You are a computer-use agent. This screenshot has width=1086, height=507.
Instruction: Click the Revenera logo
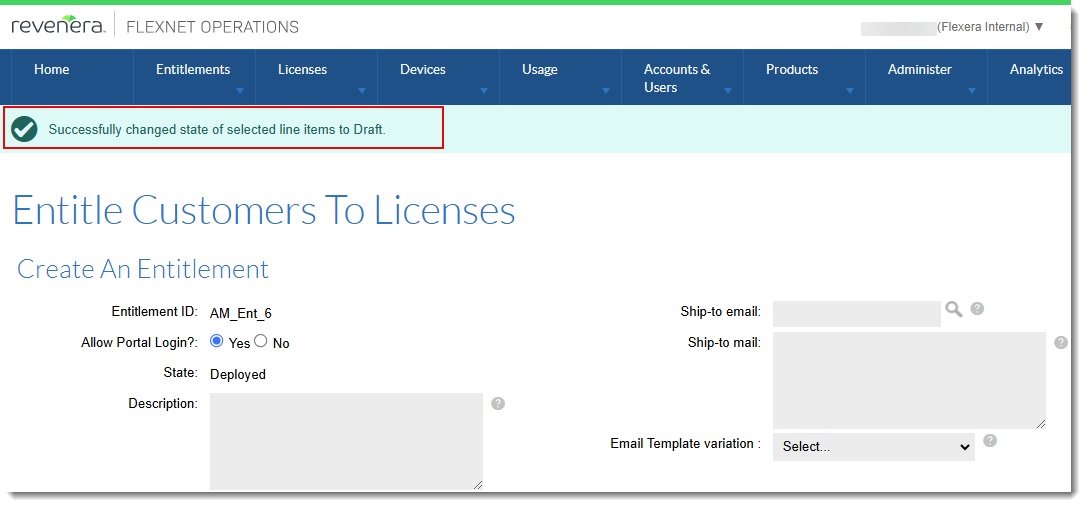pyautogui.click(x=57, y=25)
